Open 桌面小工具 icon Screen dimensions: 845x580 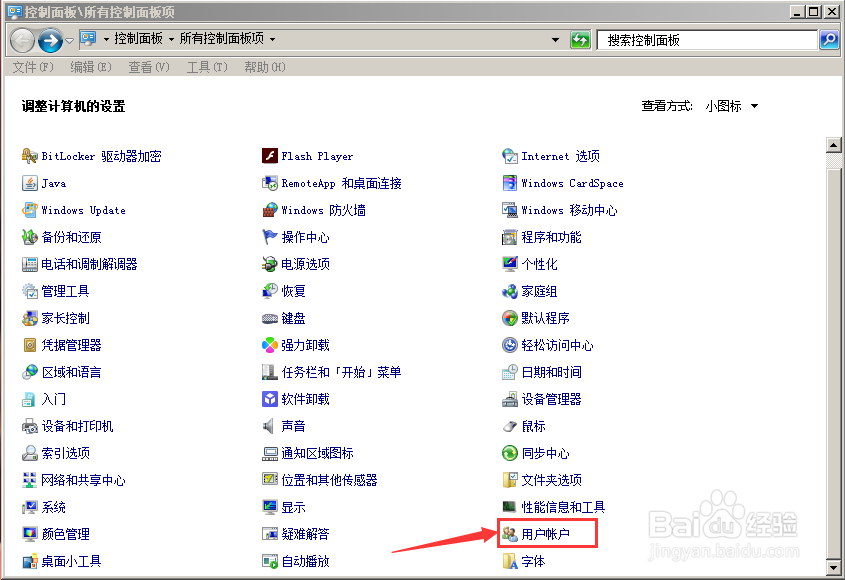[x=29, y=561]
